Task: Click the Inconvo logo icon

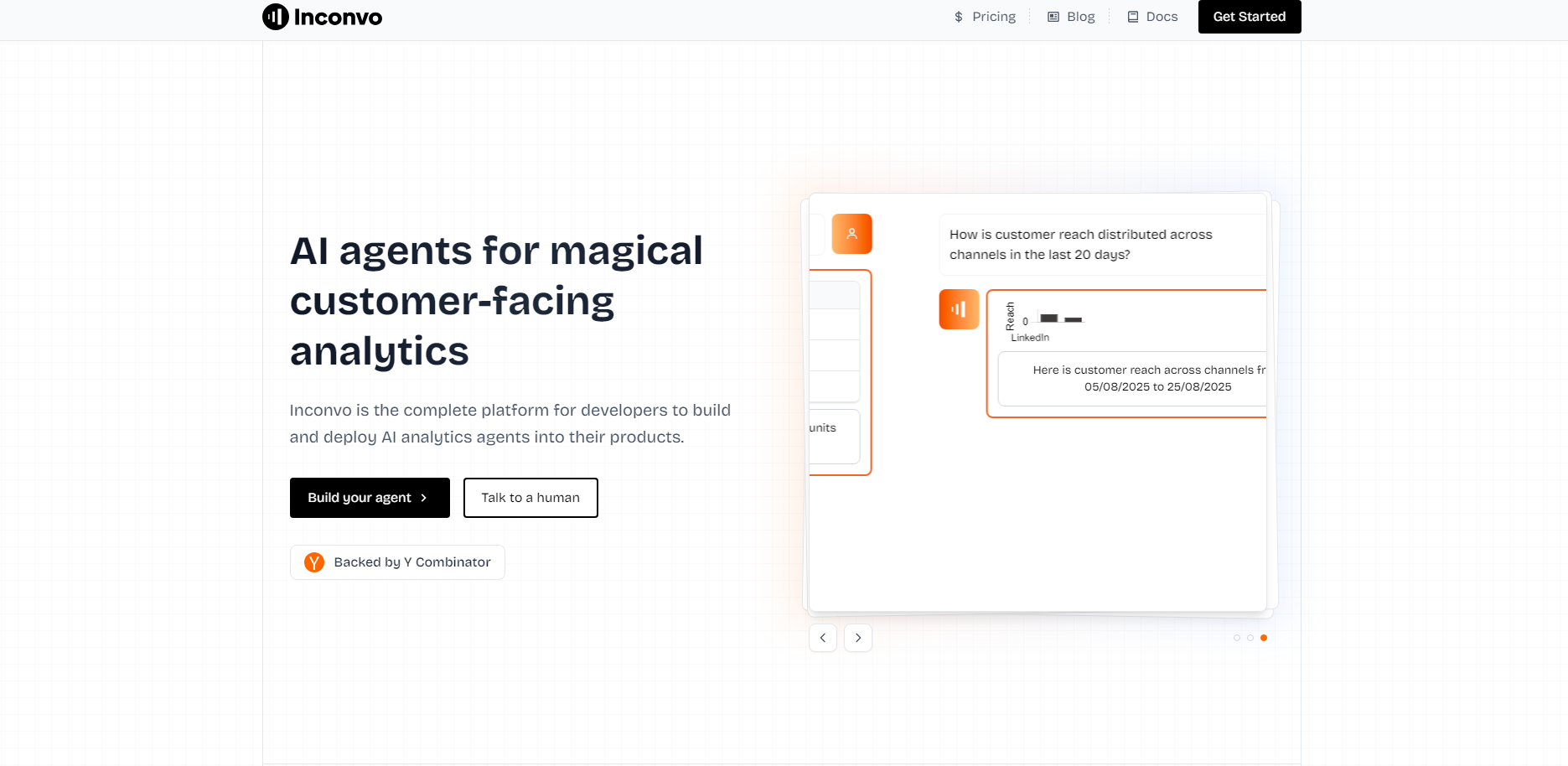Action: pyautogui.click(x=276, y=17)
